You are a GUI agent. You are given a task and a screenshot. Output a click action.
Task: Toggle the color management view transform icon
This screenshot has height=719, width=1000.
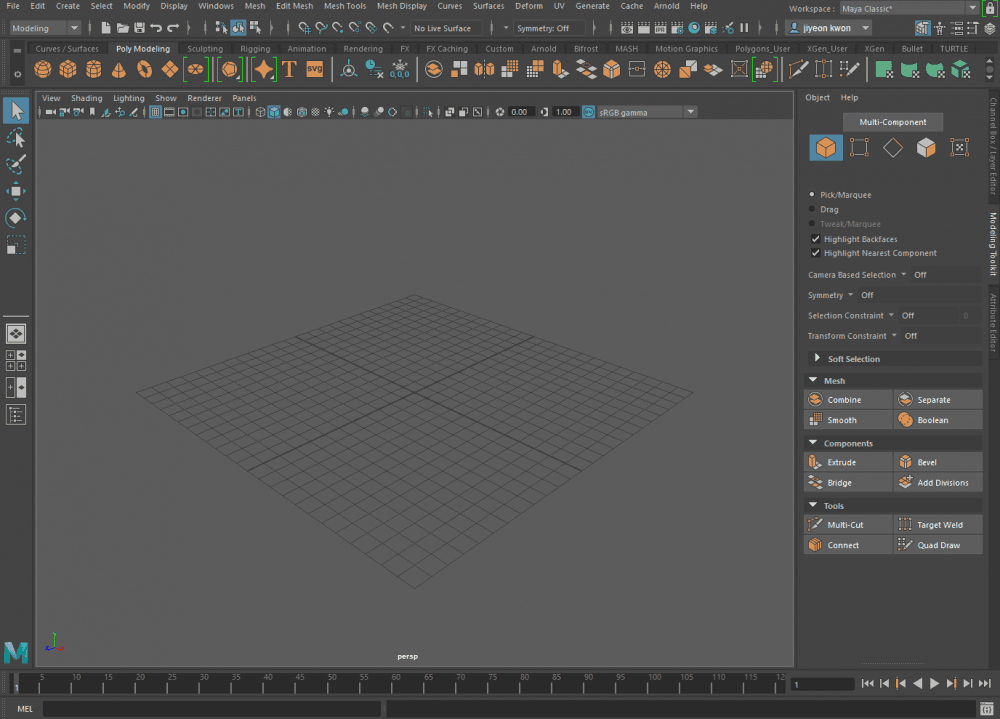[x=589, y=112]
